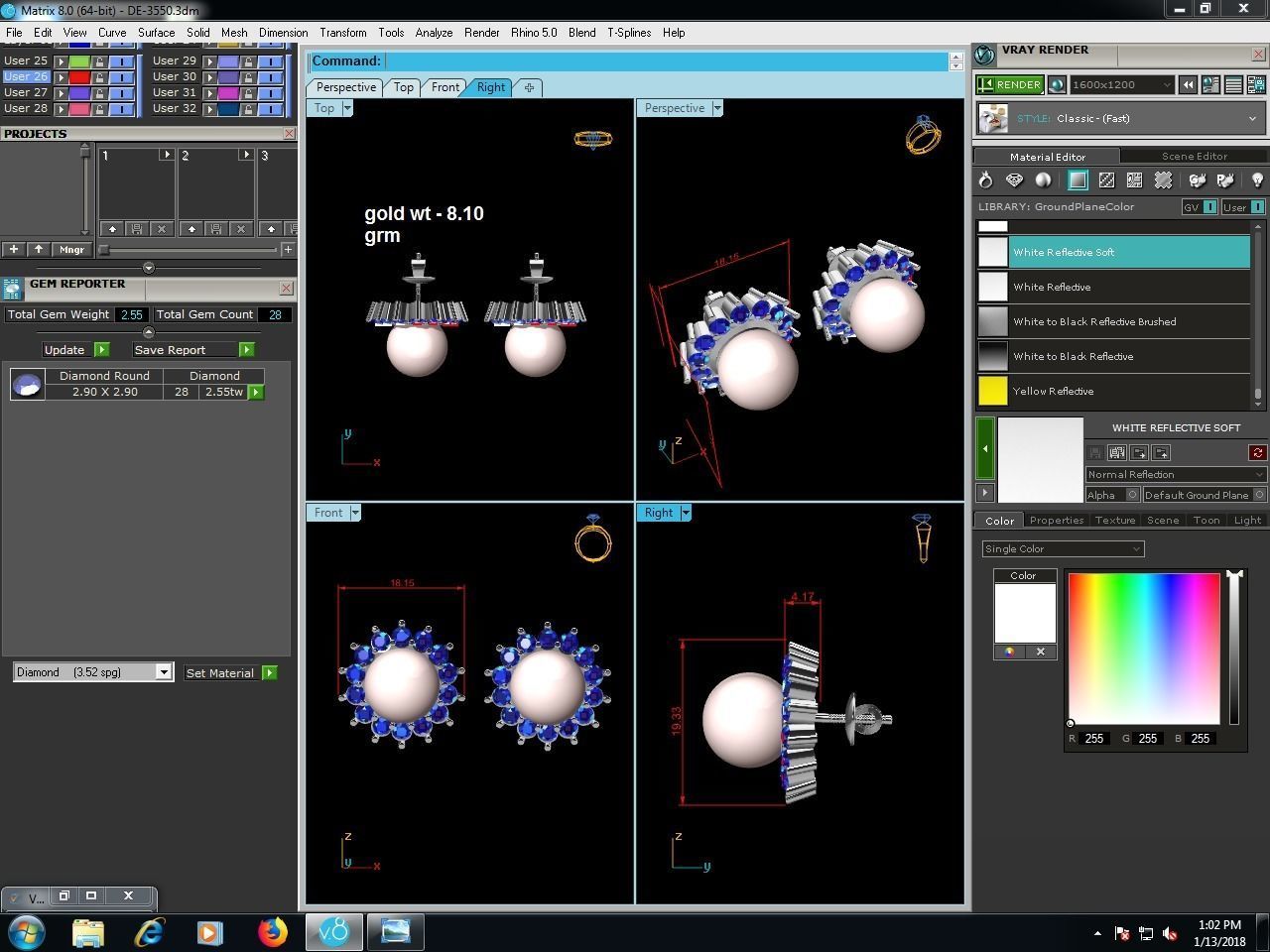This screenshot has height=952, width=1270.
Task: Open the Diamond (3.52 spg) material dropdown
Action: coord(93,672)
